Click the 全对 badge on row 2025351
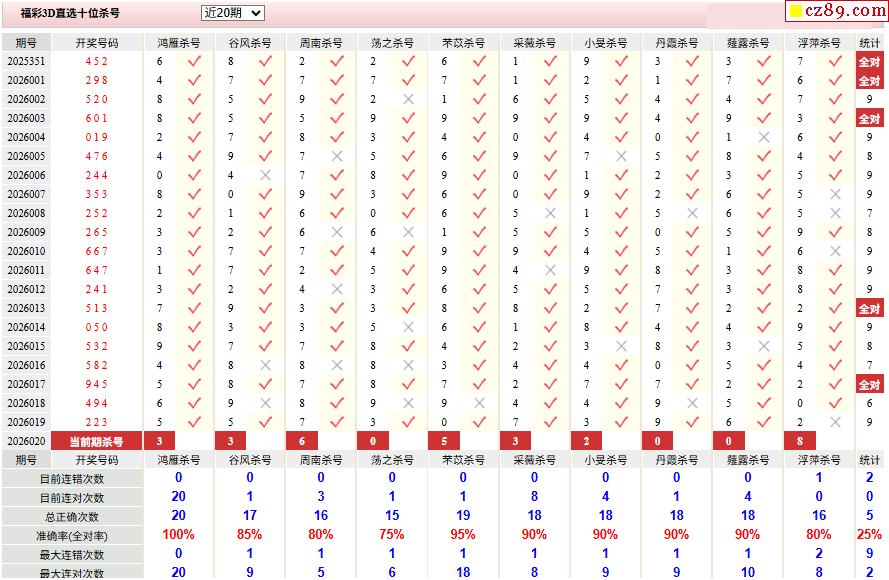 pos(869,62)
